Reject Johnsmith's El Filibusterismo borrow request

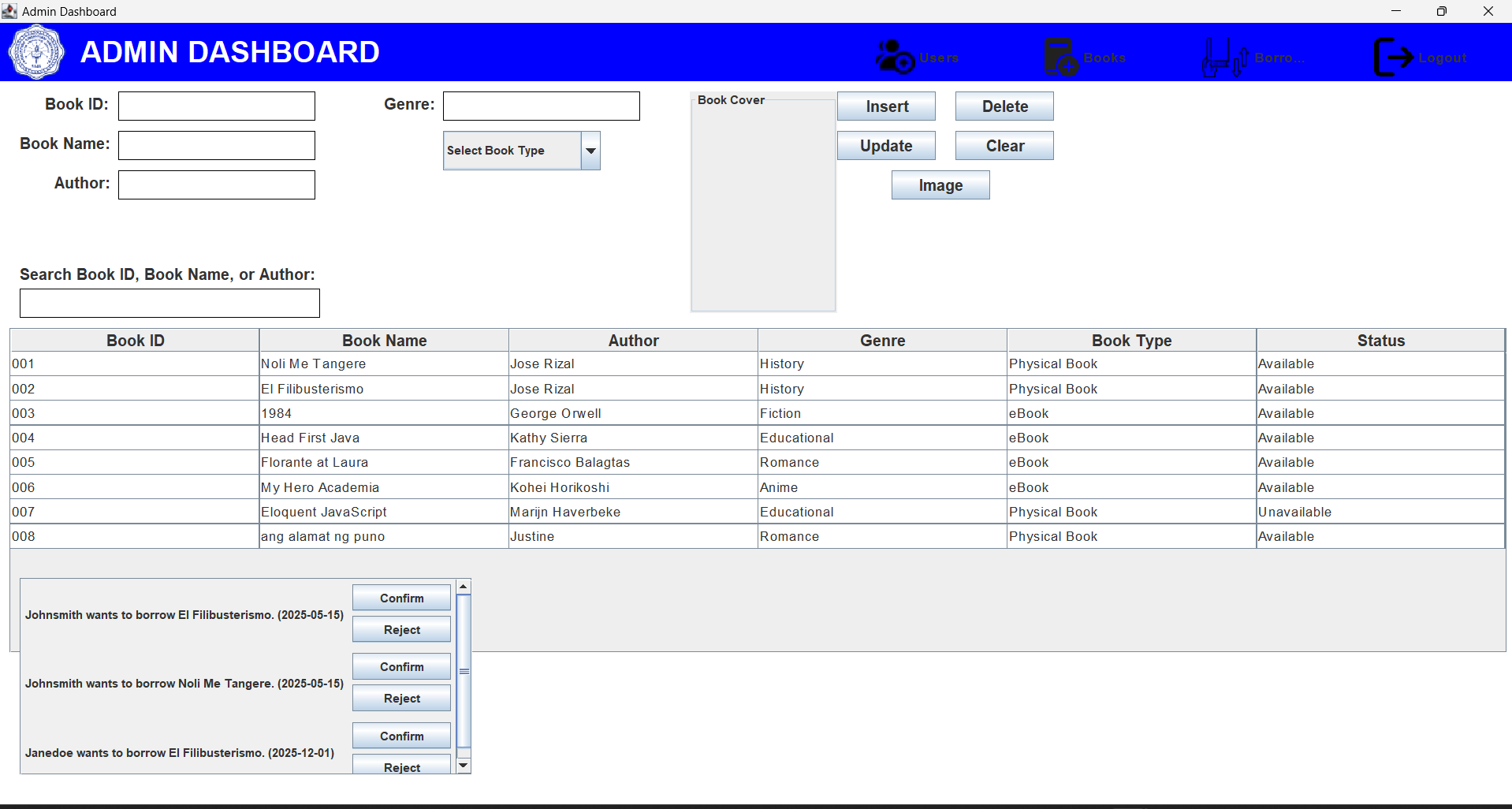tap(401, 630)
